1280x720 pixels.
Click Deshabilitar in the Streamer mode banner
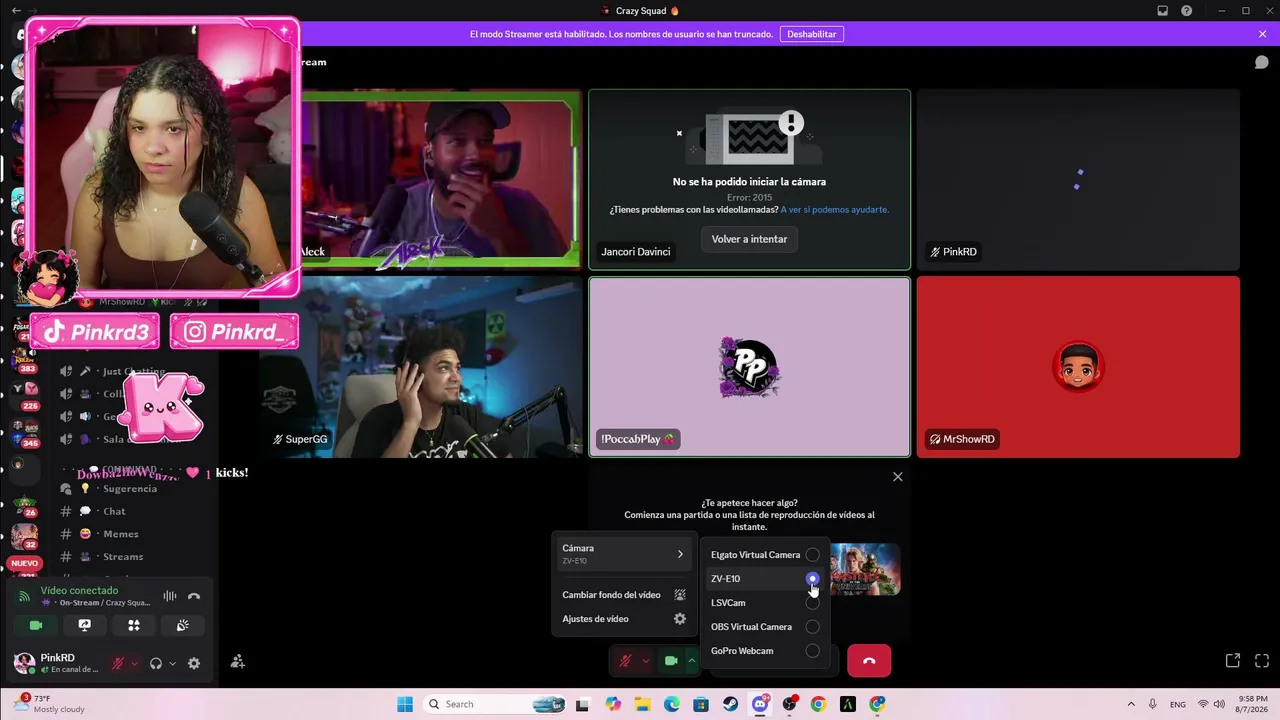point(812,34)
